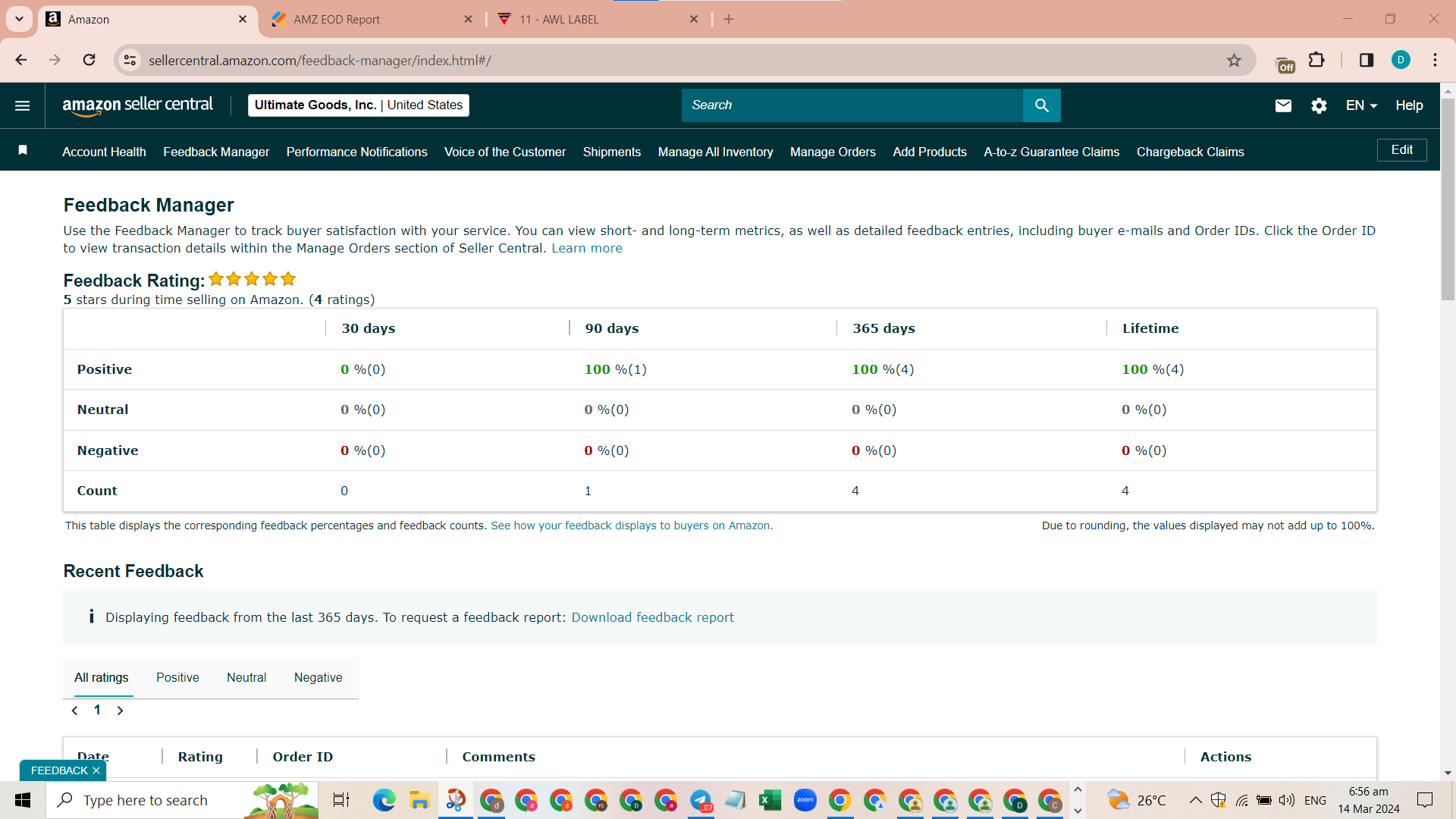1456x819 pixels.
Task: Close the Amazon tab
Action: (243, 19)
